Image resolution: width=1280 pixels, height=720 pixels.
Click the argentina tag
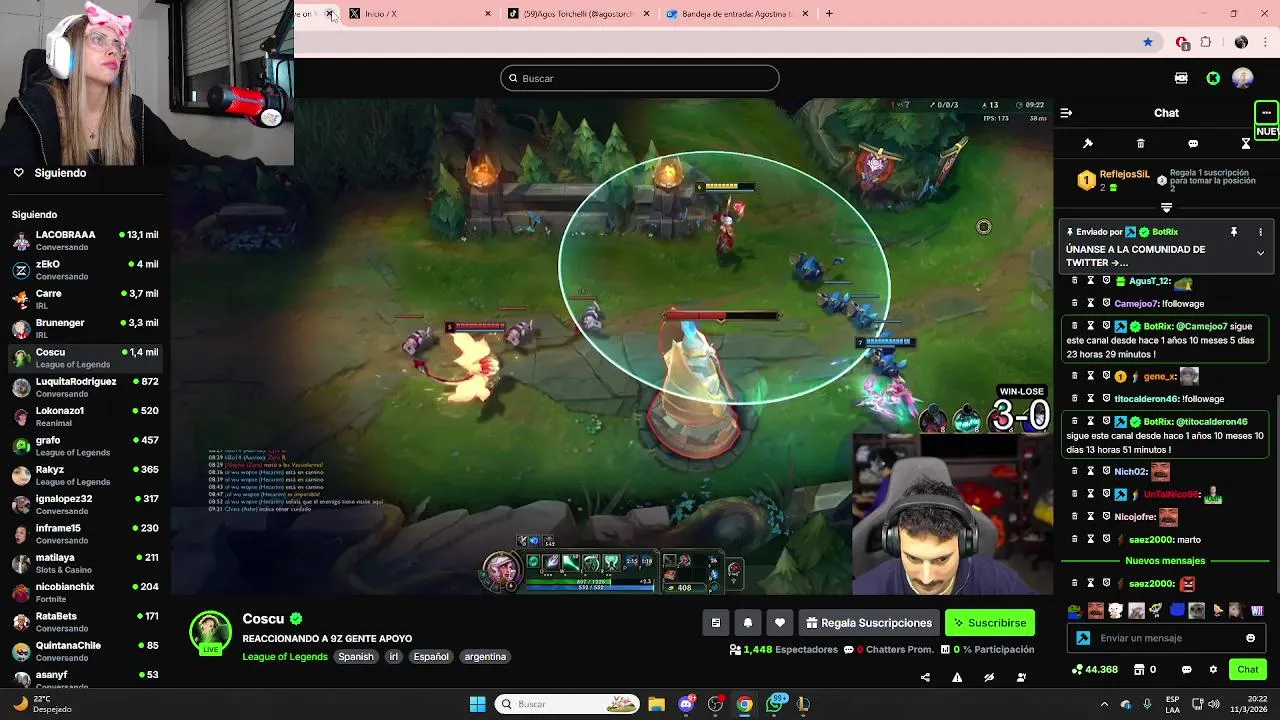[x=485, y=657]
